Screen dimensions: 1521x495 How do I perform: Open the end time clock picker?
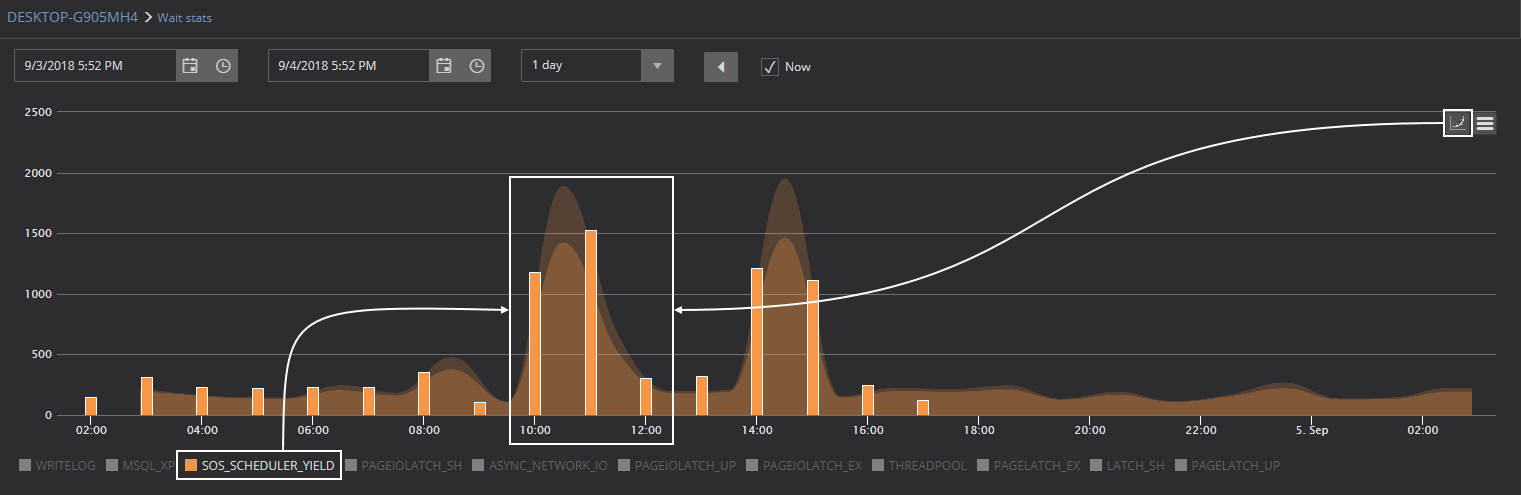[x=477, y=66]
